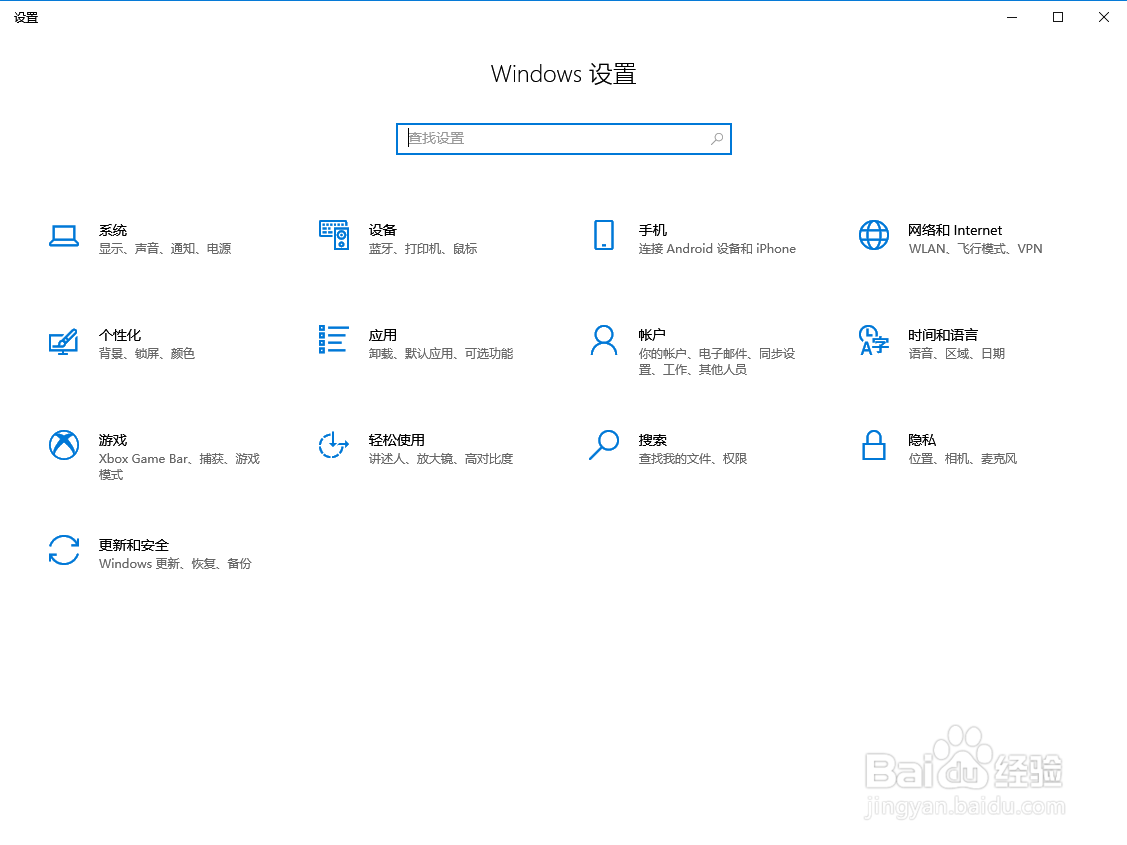The width and height of the screenshot is (1127, 845).
Task: Select the 应用 heading
Action: click(382, 335)
